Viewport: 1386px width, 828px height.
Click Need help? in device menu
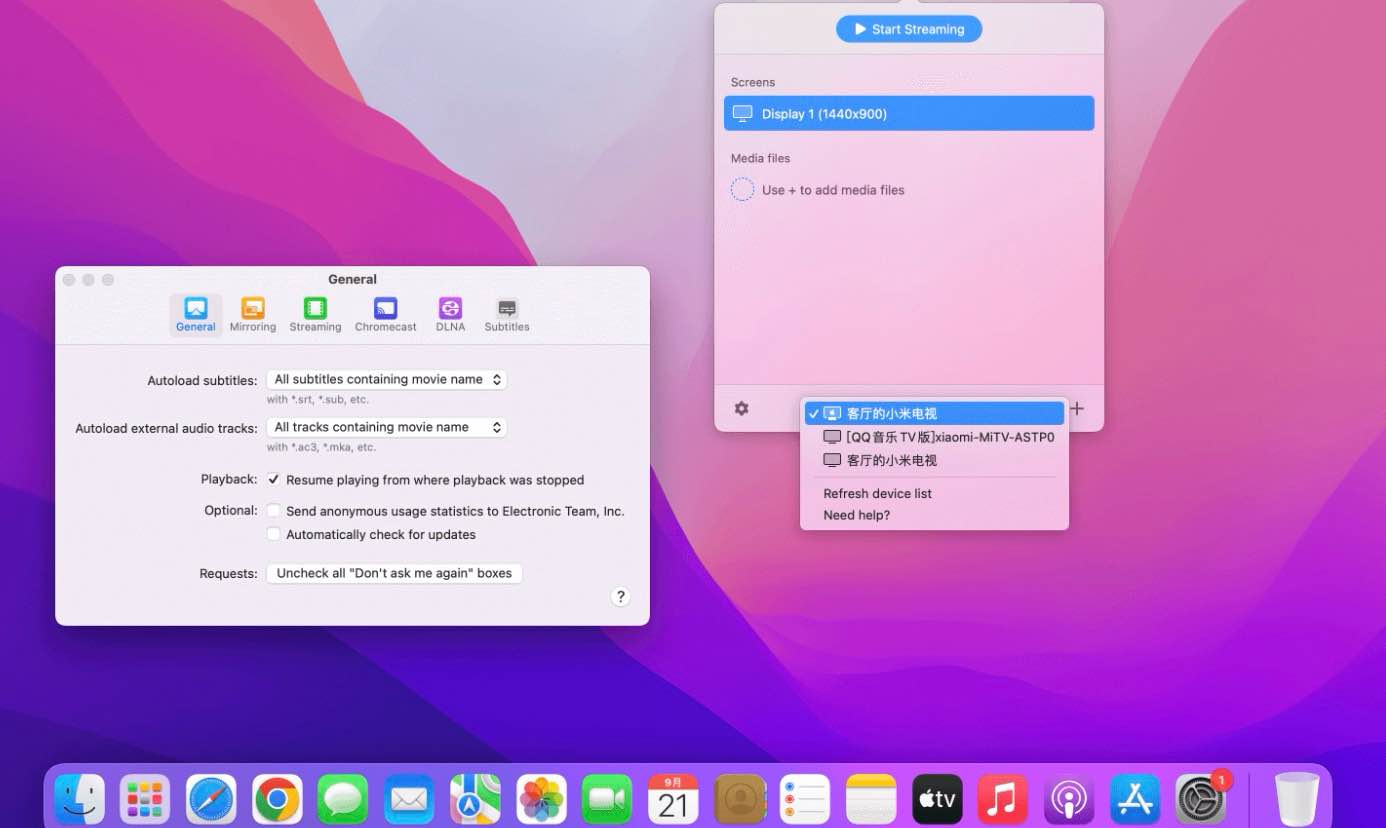(856, 516)
